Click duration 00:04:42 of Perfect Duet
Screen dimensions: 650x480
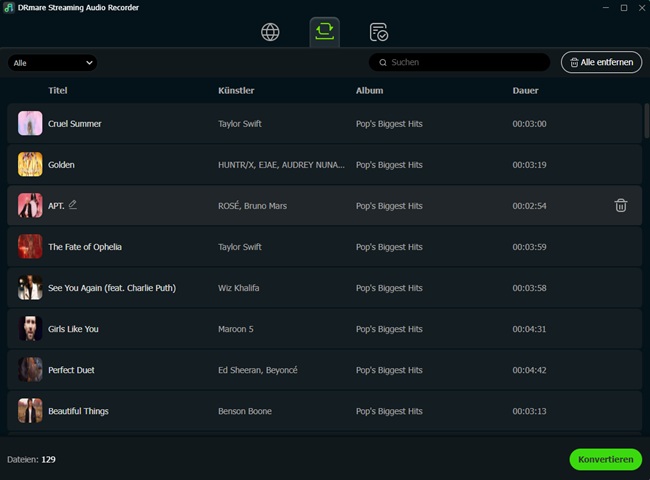pyautogui.click(x=529, y=370)
